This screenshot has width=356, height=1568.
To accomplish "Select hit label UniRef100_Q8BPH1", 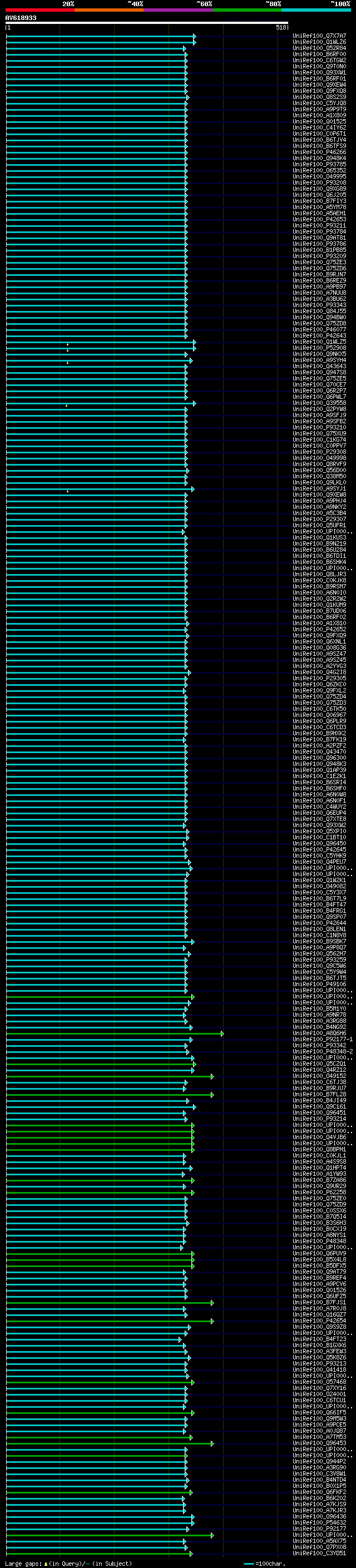I will 319,1149.
